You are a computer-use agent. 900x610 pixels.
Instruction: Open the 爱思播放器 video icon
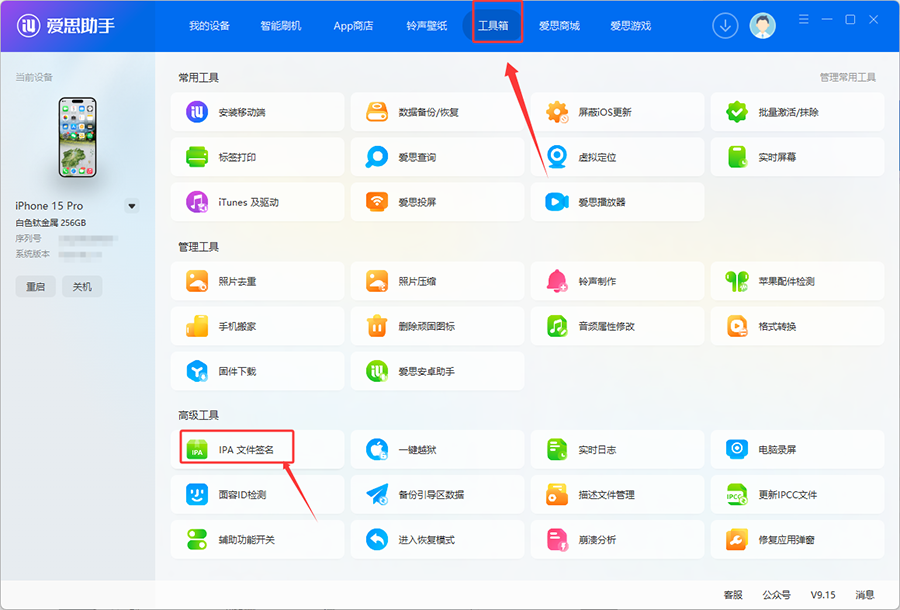pos(557,202)
